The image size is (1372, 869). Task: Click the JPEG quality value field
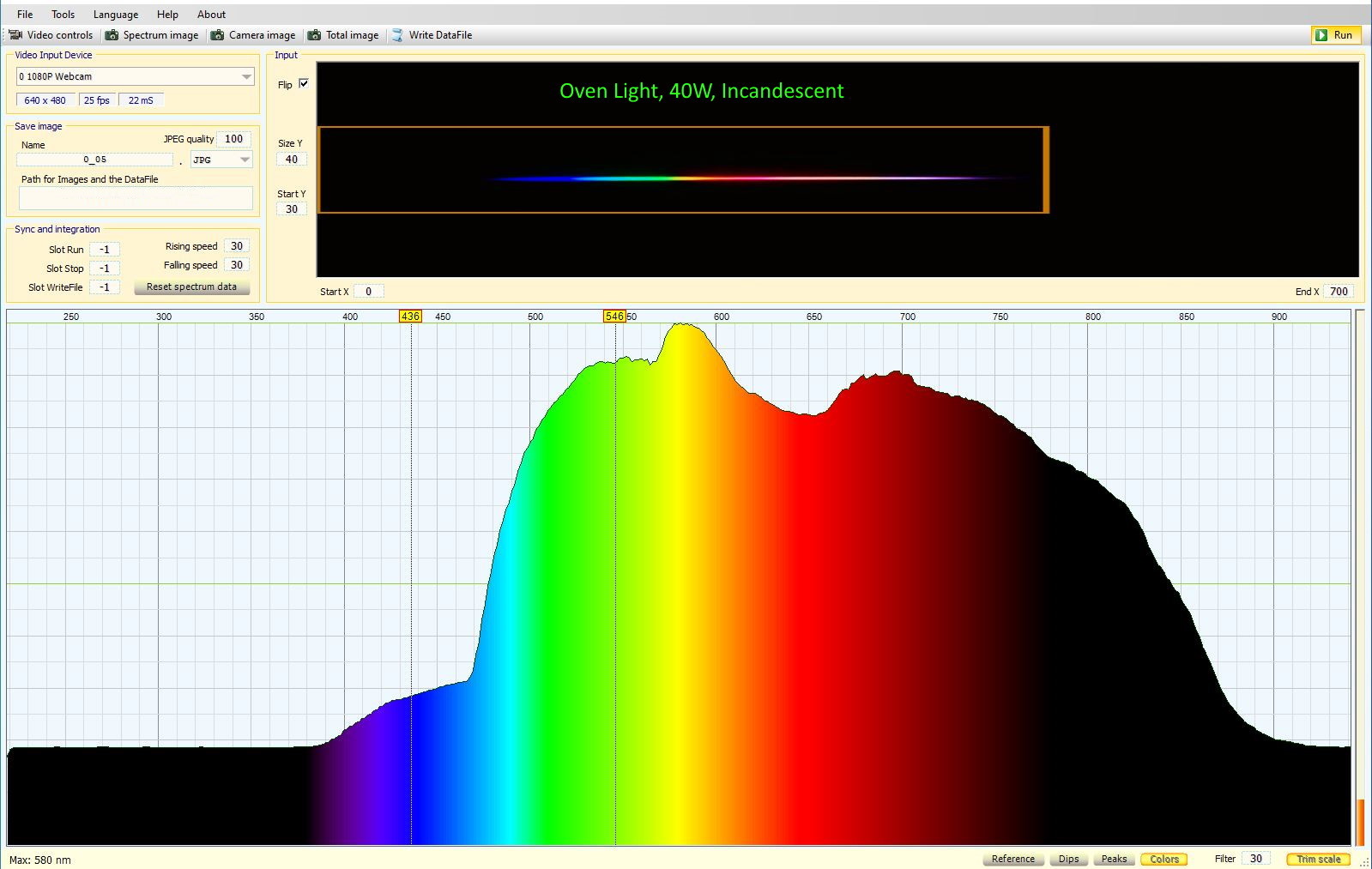pos(233,139)
